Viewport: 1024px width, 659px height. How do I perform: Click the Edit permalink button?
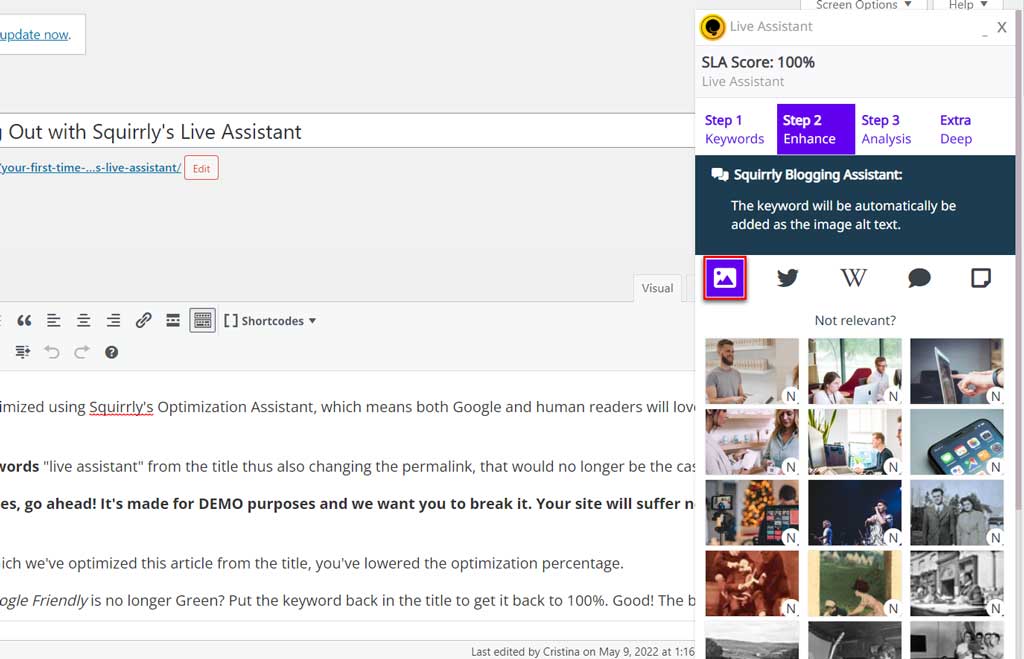(x=201, y=168)
